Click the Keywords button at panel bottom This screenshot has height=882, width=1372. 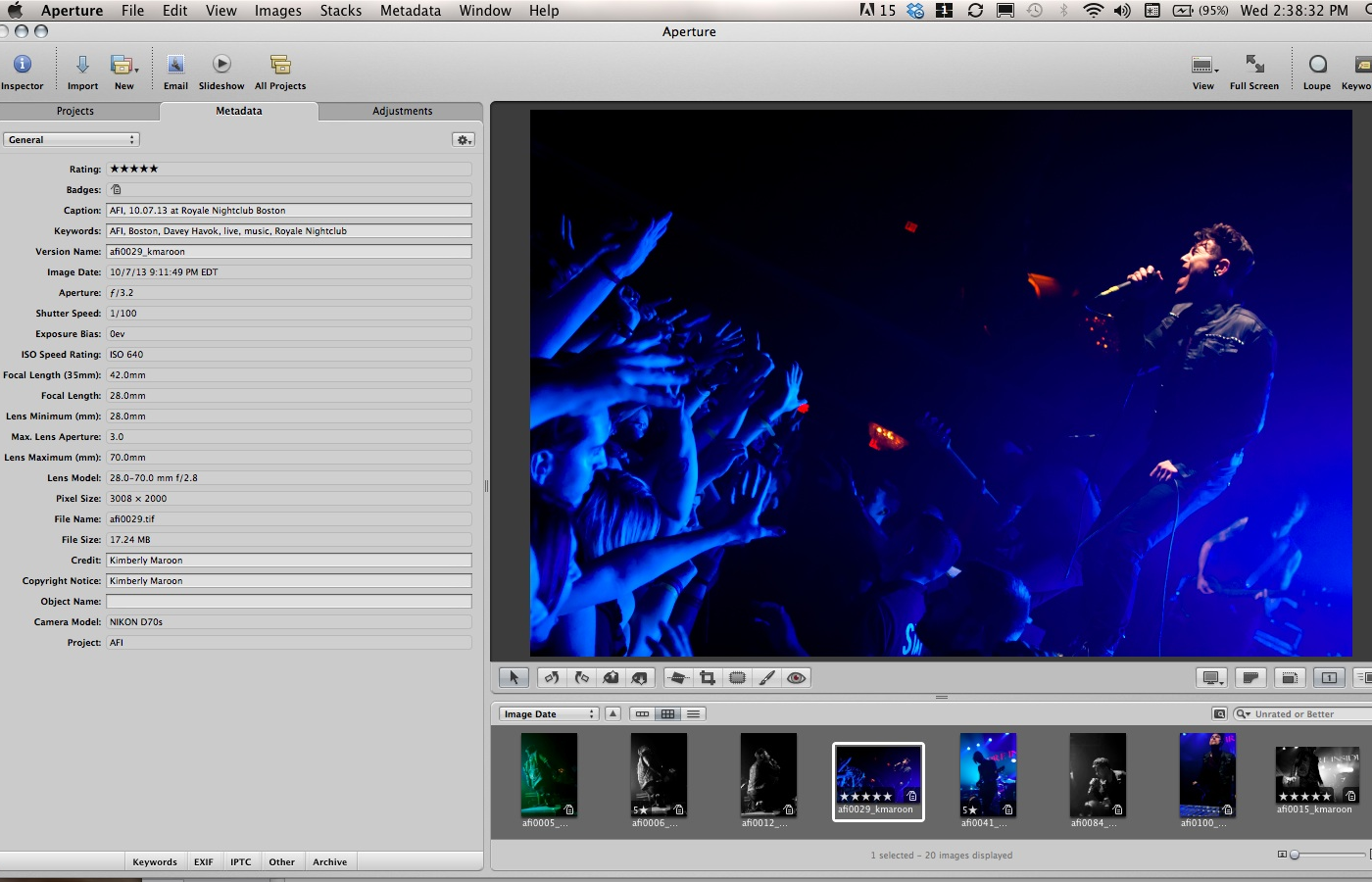155,862
